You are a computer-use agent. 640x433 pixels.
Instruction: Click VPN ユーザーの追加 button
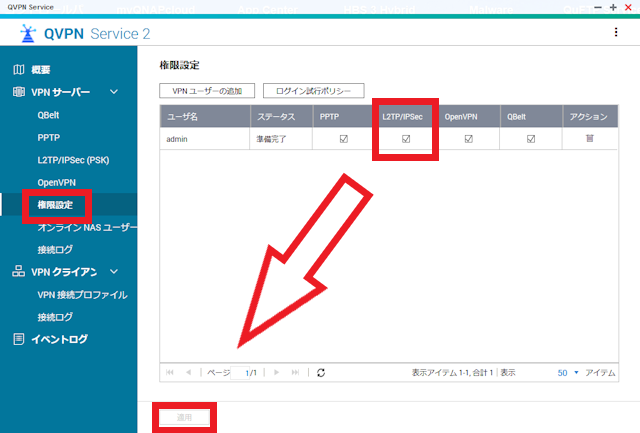207,91
